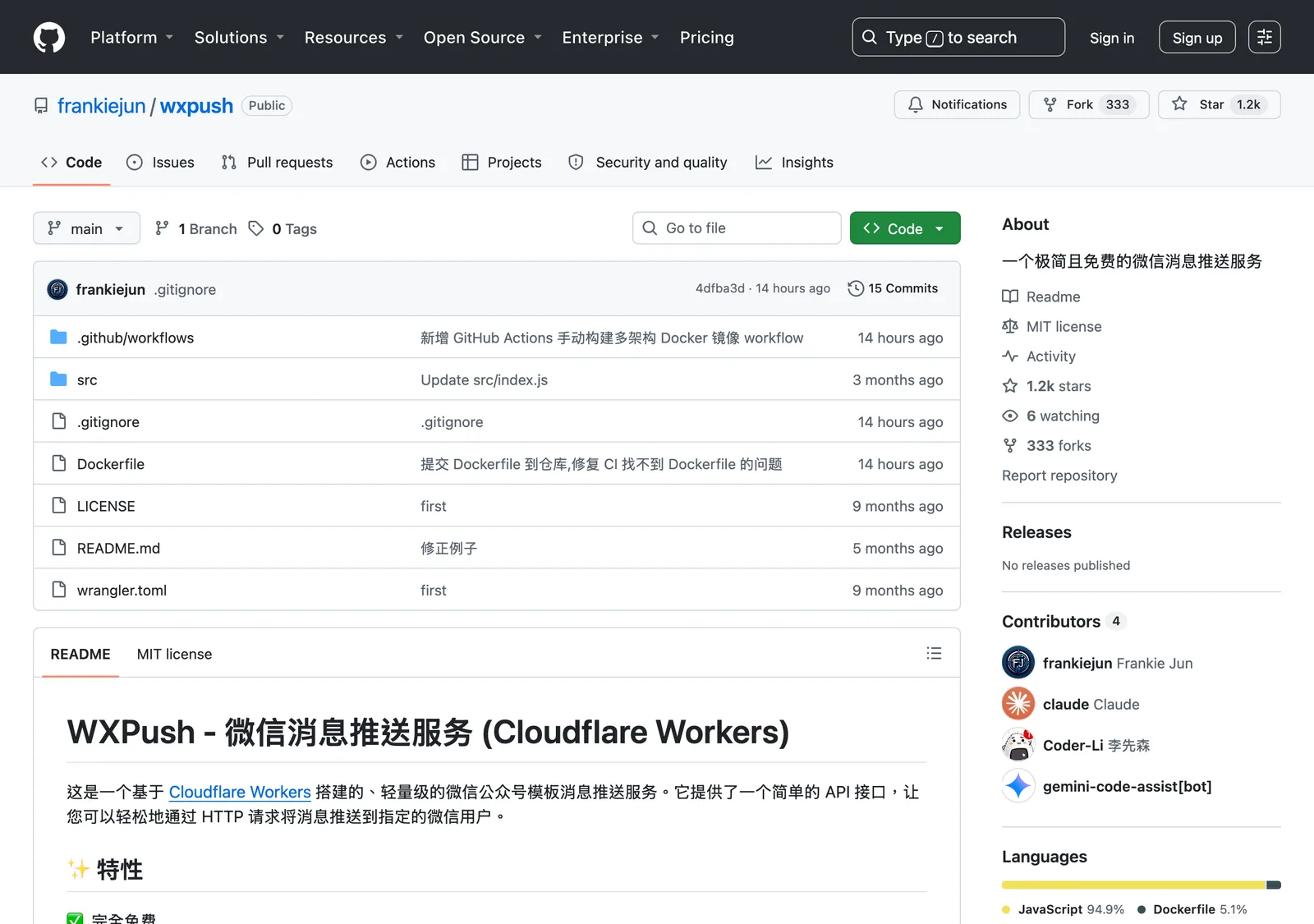1314x924 pixels.
Task: Click the Releases heading link
Action: (1036, 532)
